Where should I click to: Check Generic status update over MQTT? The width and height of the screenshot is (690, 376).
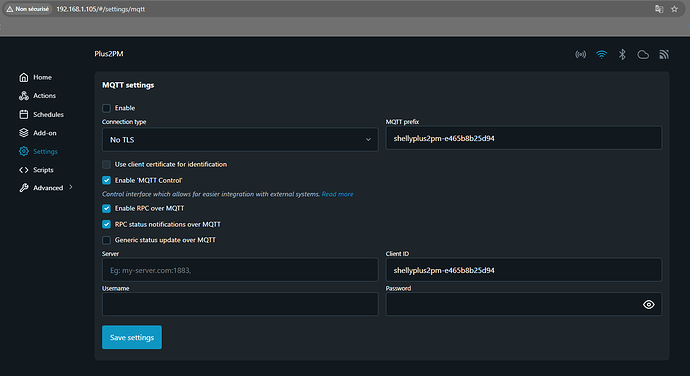[x=106, y=240]
